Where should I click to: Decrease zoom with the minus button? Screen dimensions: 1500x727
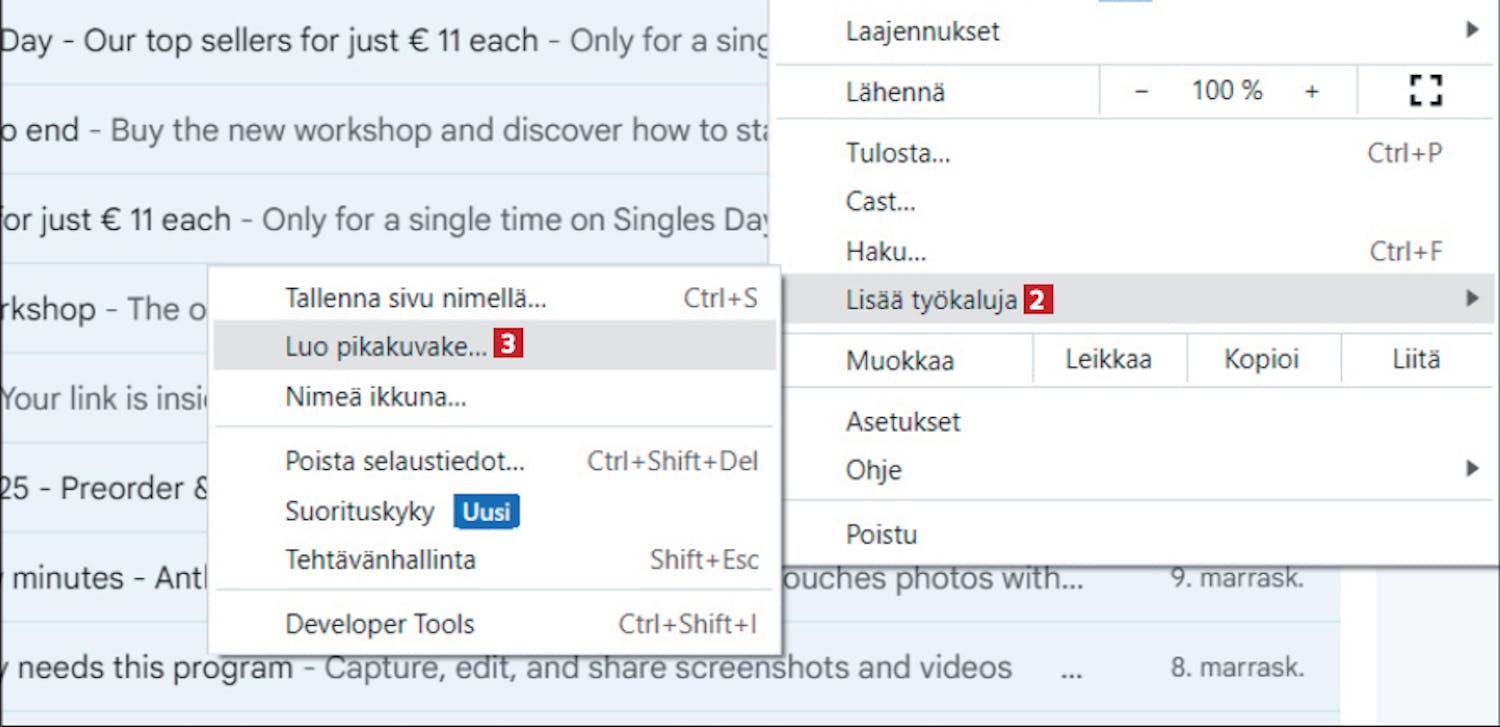click(1141, 92)
